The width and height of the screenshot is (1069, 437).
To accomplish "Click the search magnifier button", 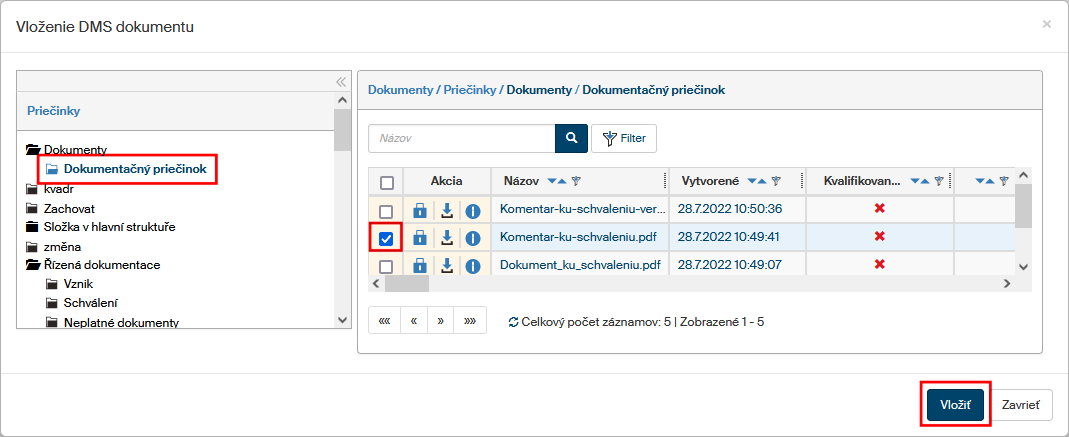I will tap(571, 138).
